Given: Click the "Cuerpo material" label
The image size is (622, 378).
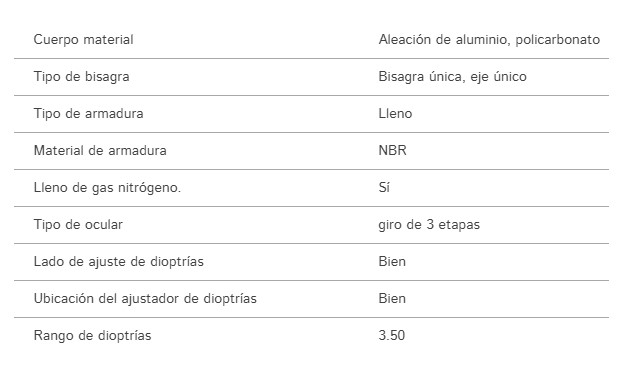Looking at the screenshot, I should click(x=83, y=40).
